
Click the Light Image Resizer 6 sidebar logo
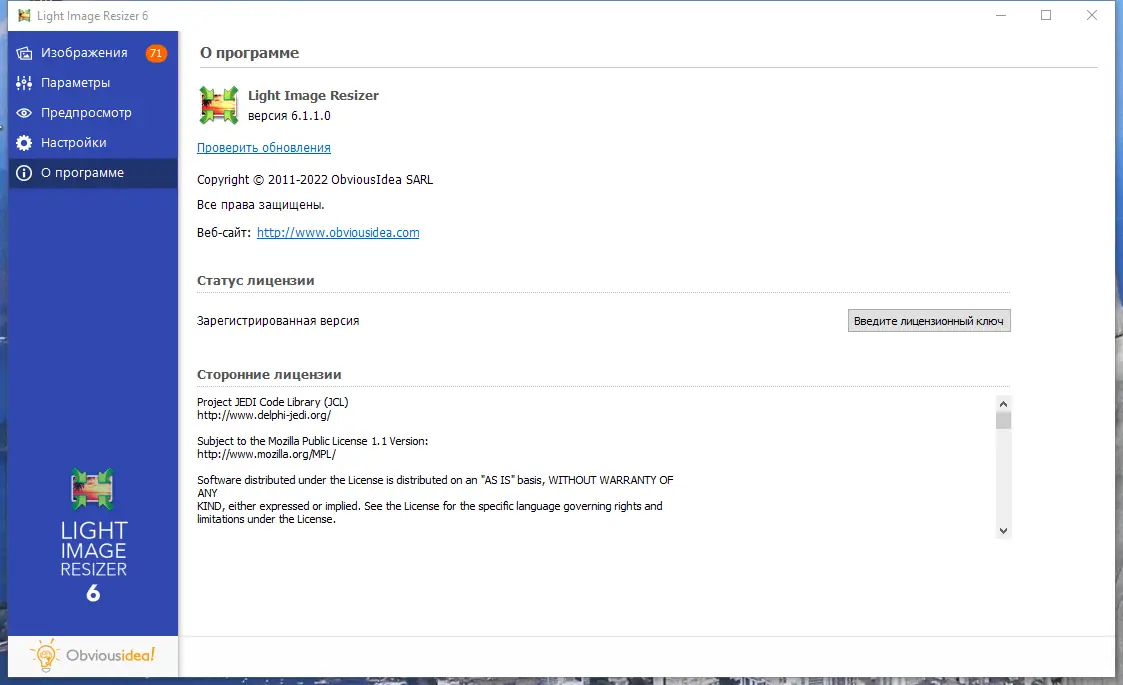tap(93, 535)
